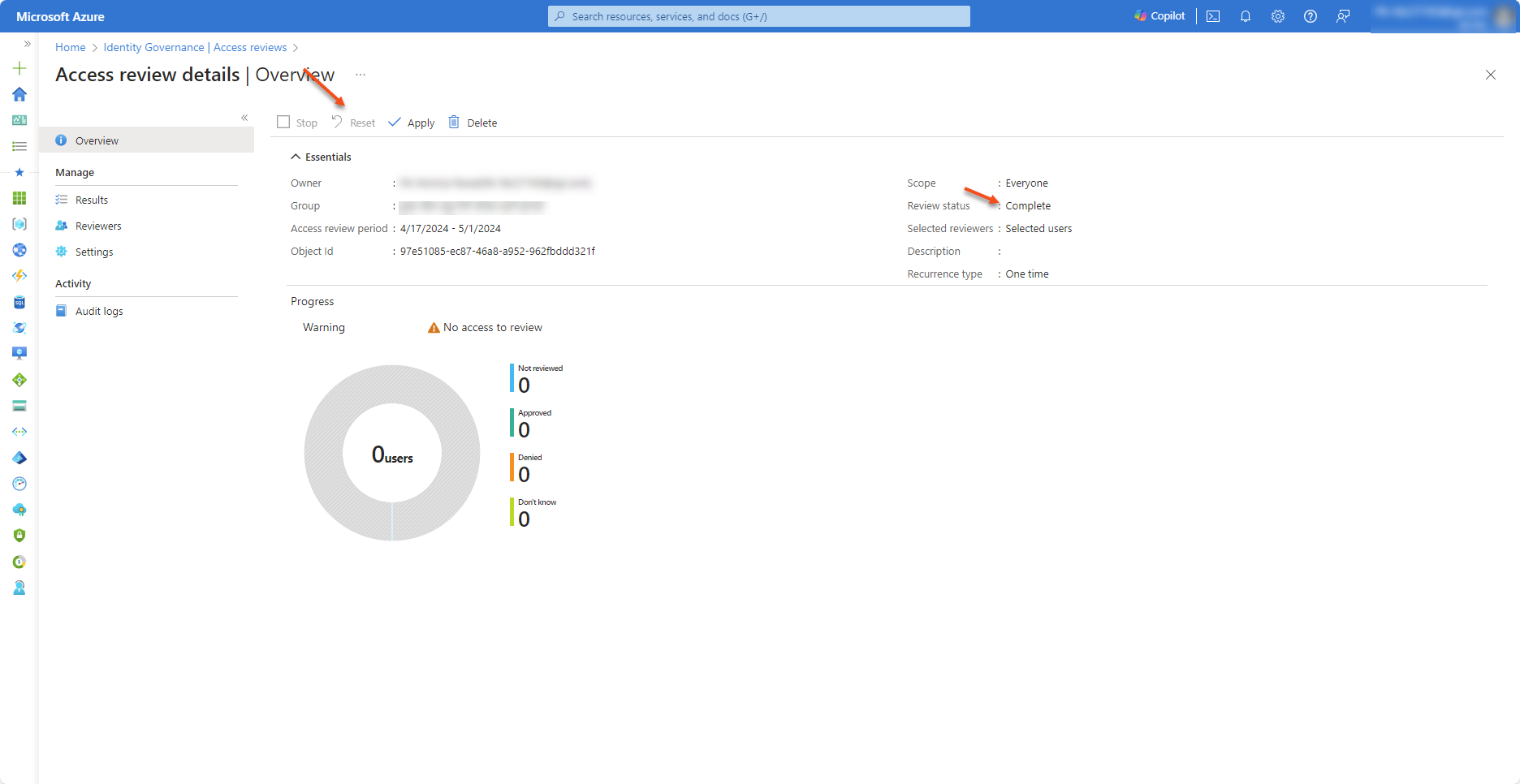Open the Dashboard icon in the sidebar

pos(19,120)
